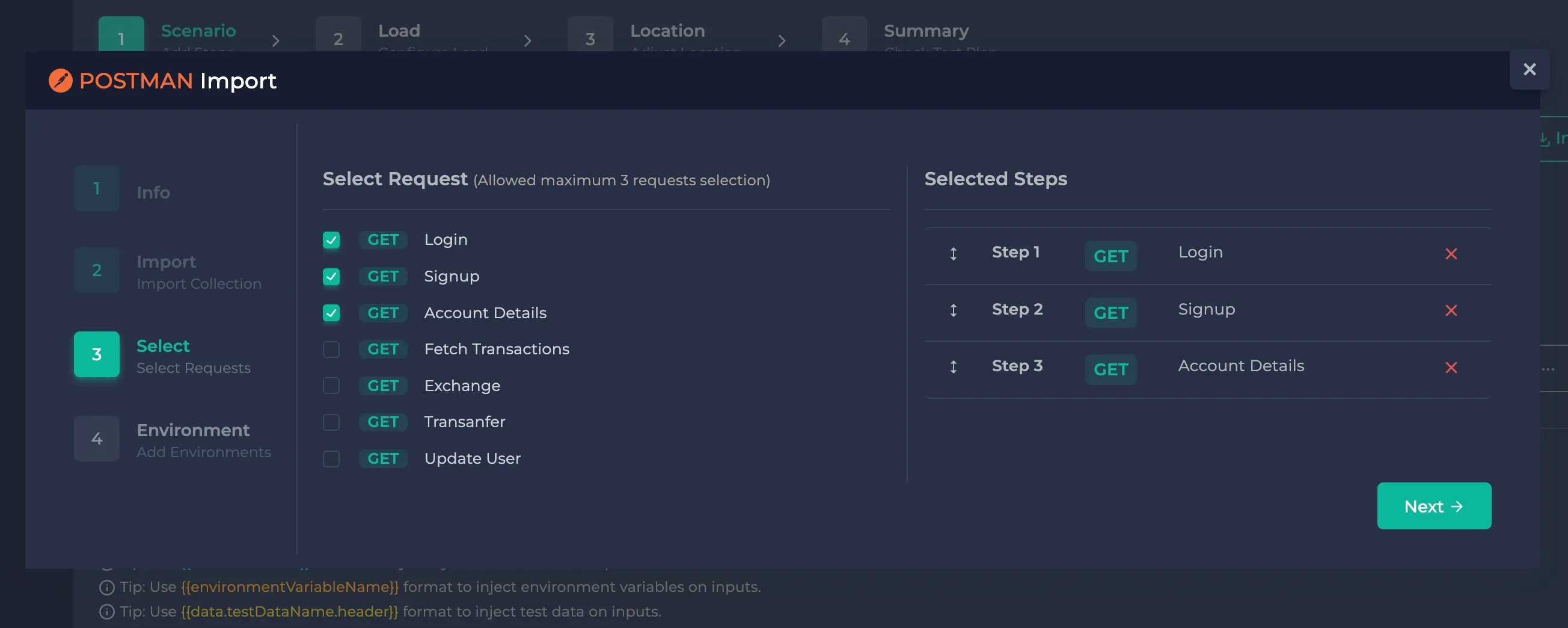Click the import download icon behind the dialog

click(x=1545, y=139)
